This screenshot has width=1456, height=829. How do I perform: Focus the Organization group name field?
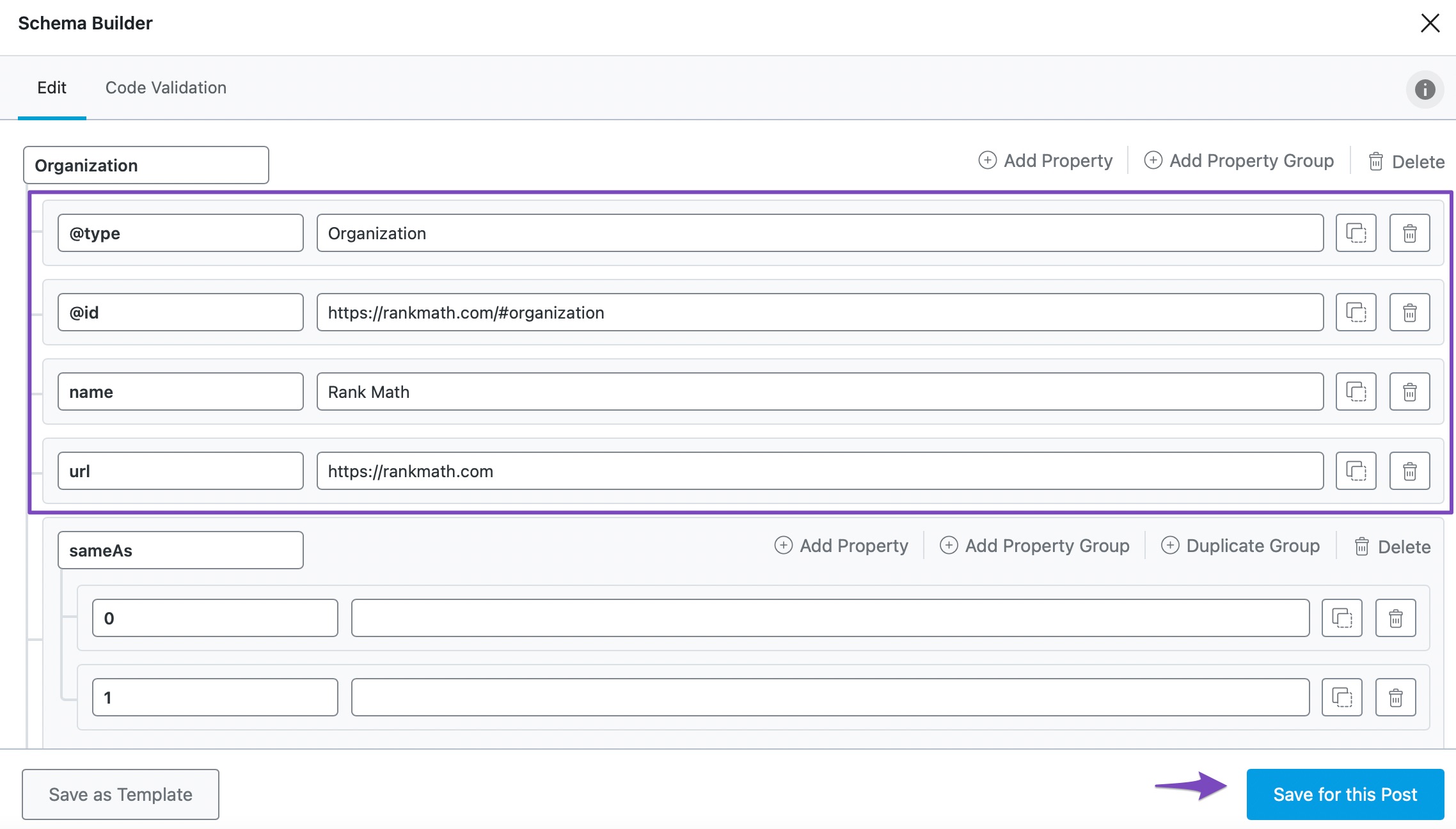coord(146,165)
